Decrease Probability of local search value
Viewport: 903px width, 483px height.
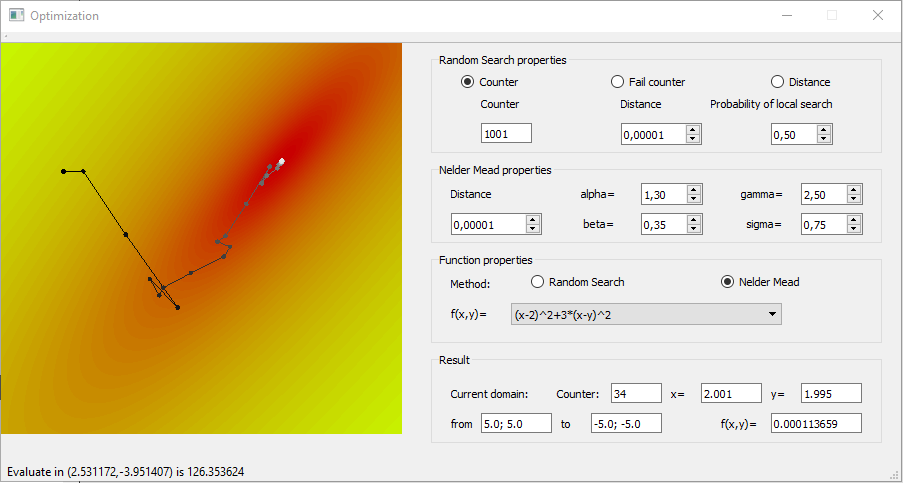(x=824, y=139)
